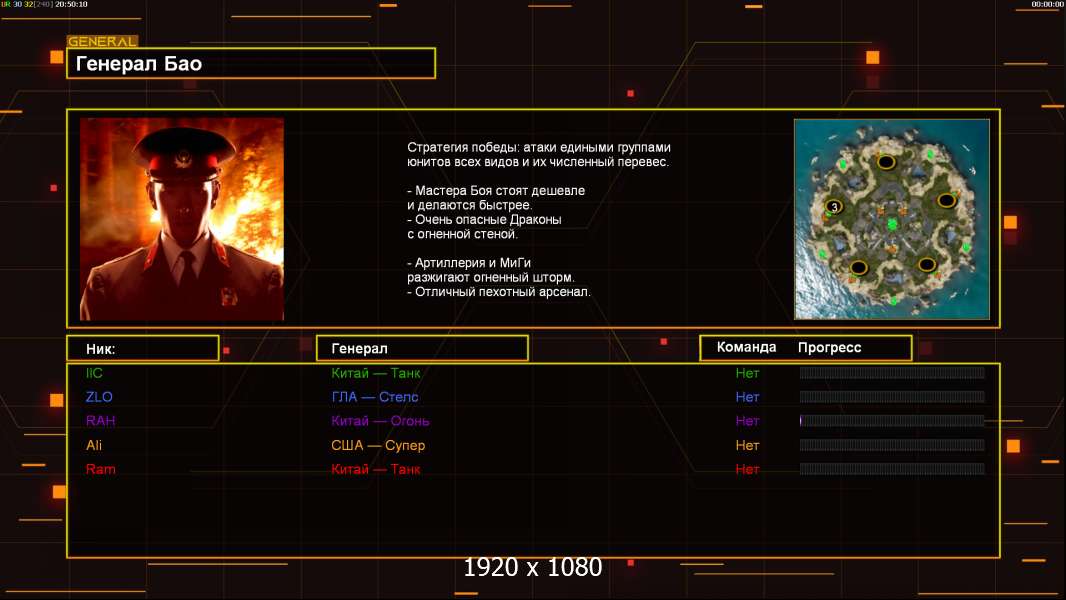Click start position marker numbered 3 on map
Image resolution: width=1066 pixels, height=600 pixels.
[833, 207]
